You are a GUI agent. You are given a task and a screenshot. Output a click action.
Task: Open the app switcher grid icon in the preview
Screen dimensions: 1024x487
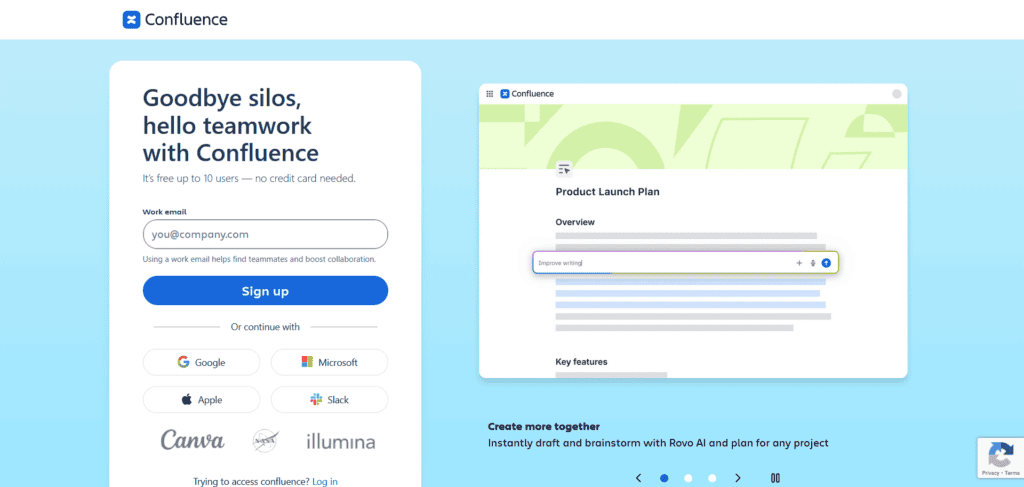pyautogui.click(x=490, y=94)
